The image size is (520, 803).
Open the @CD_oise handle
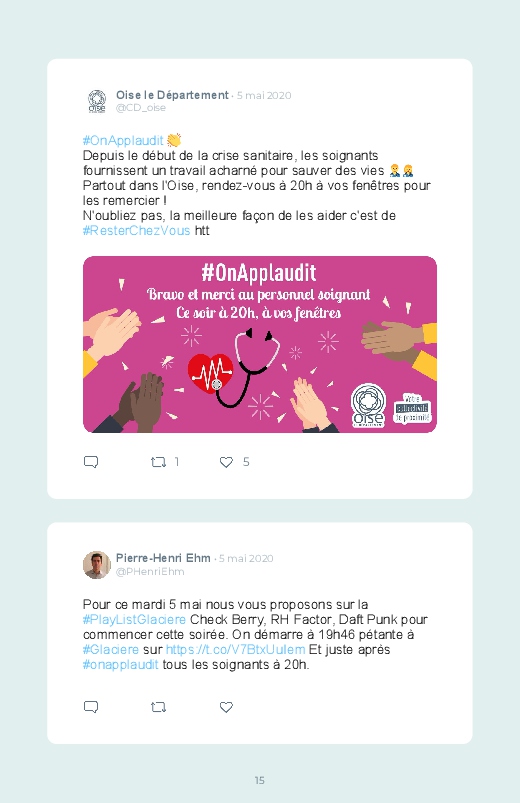click(x=141, y=108)
